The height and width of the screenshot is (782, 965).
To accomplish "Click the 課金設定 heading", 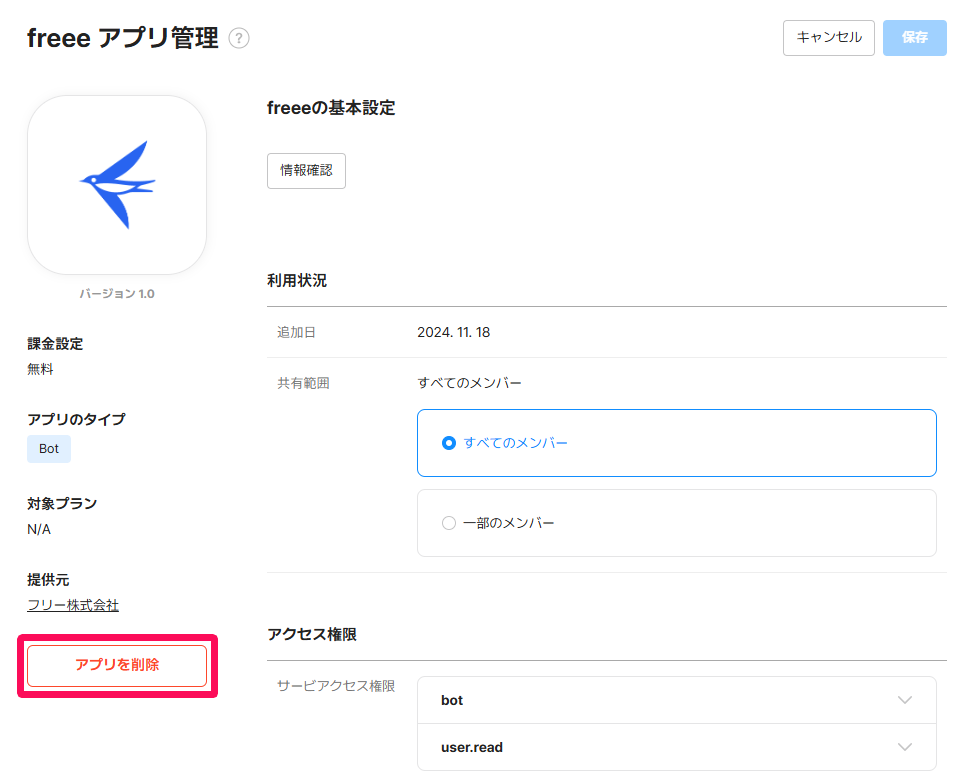I will (x=55, y=344).
